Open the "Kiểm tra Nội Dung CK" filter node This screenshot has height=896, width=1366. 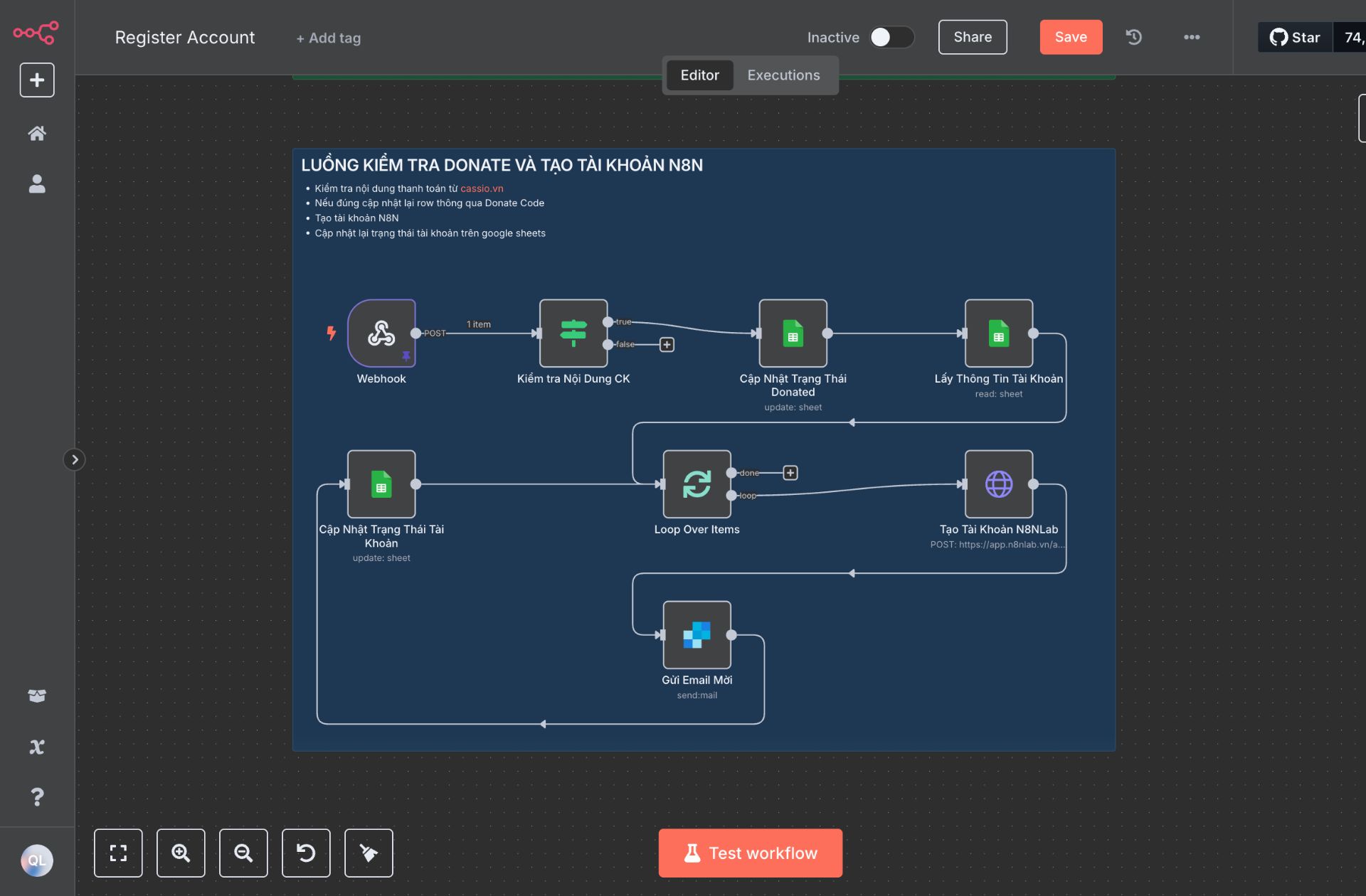pyautogui.click(x=573, y=334)
